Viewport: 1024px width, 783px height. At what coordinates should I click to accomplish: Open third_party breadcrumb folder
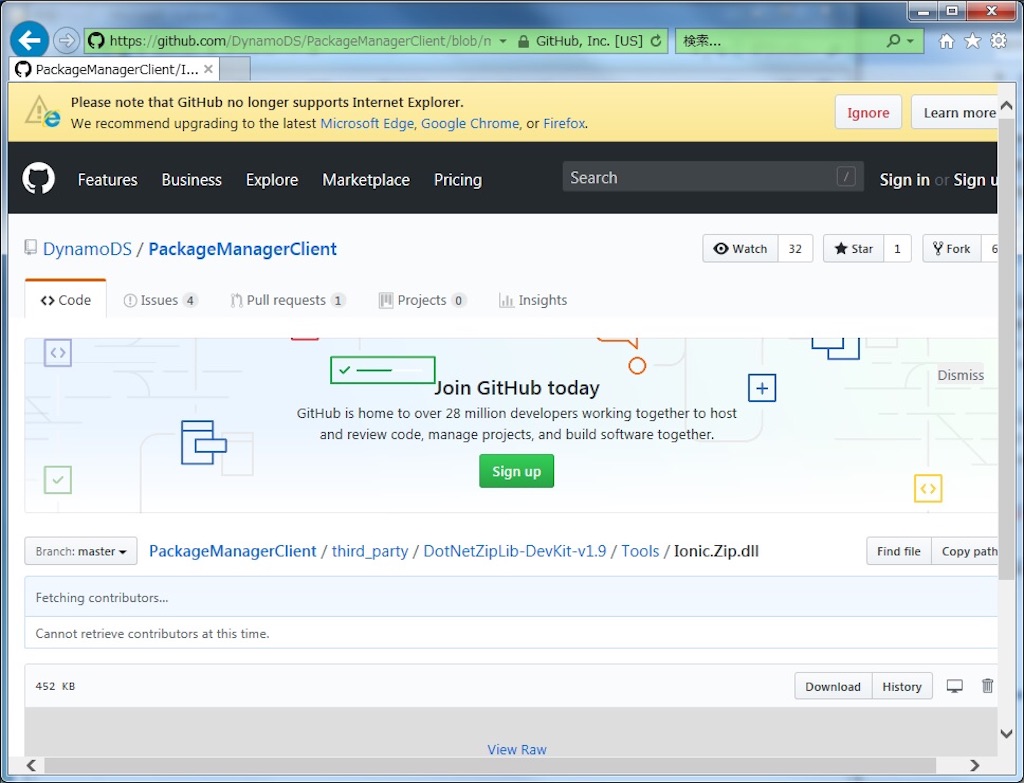tap(370, 551)
